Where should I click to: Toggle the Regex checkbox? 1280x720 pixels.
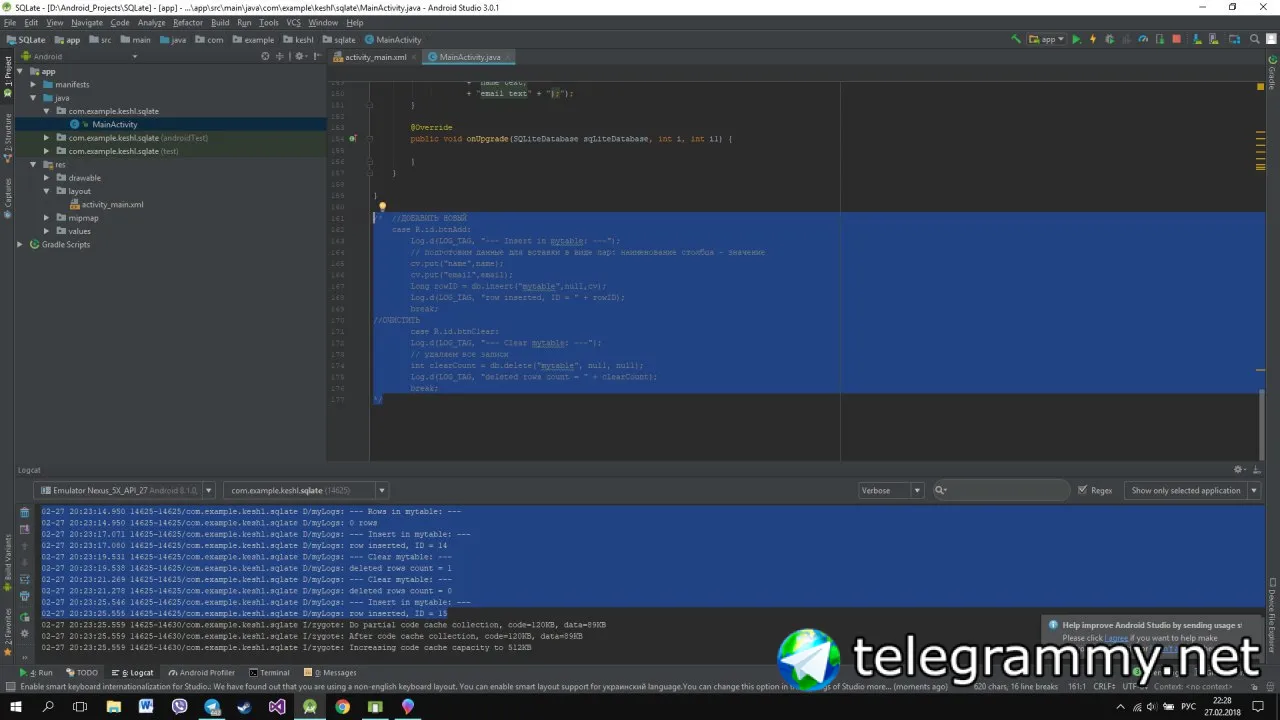tap(1082, 490)
